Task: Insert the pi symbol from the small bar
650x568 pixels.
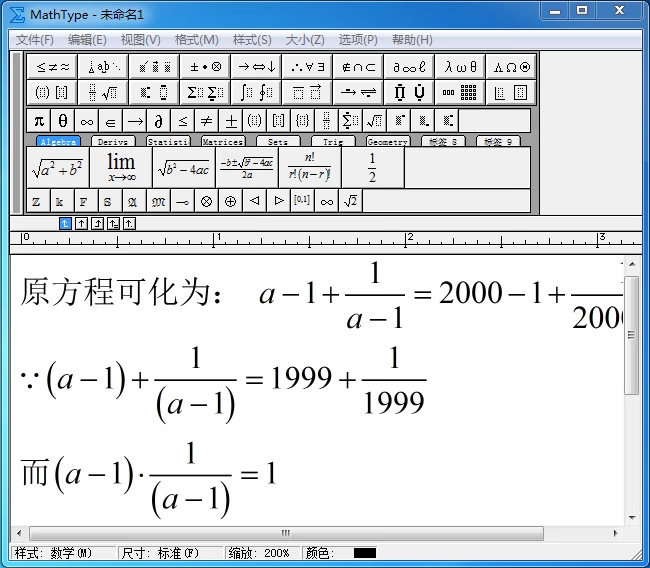Action: tap(39, 121)
